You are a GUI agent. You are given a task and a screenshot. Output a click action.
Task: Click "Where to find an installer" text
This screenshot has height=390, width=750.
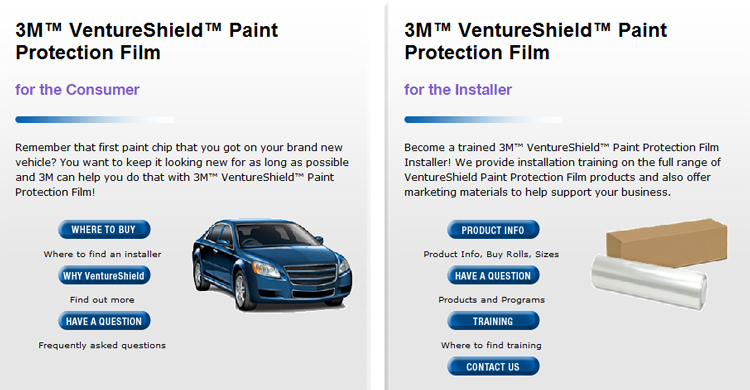tap(102, 254)
